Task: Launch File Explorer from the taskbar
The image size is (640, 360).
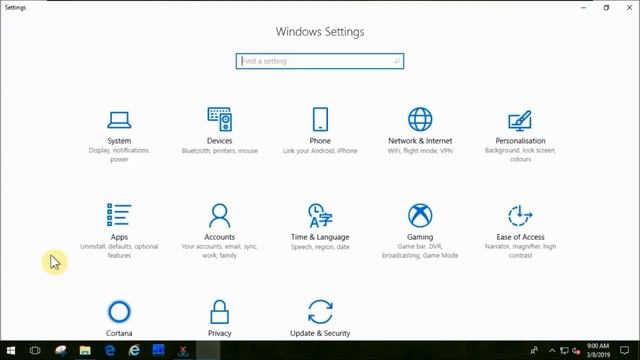Action: coord(85,350)
